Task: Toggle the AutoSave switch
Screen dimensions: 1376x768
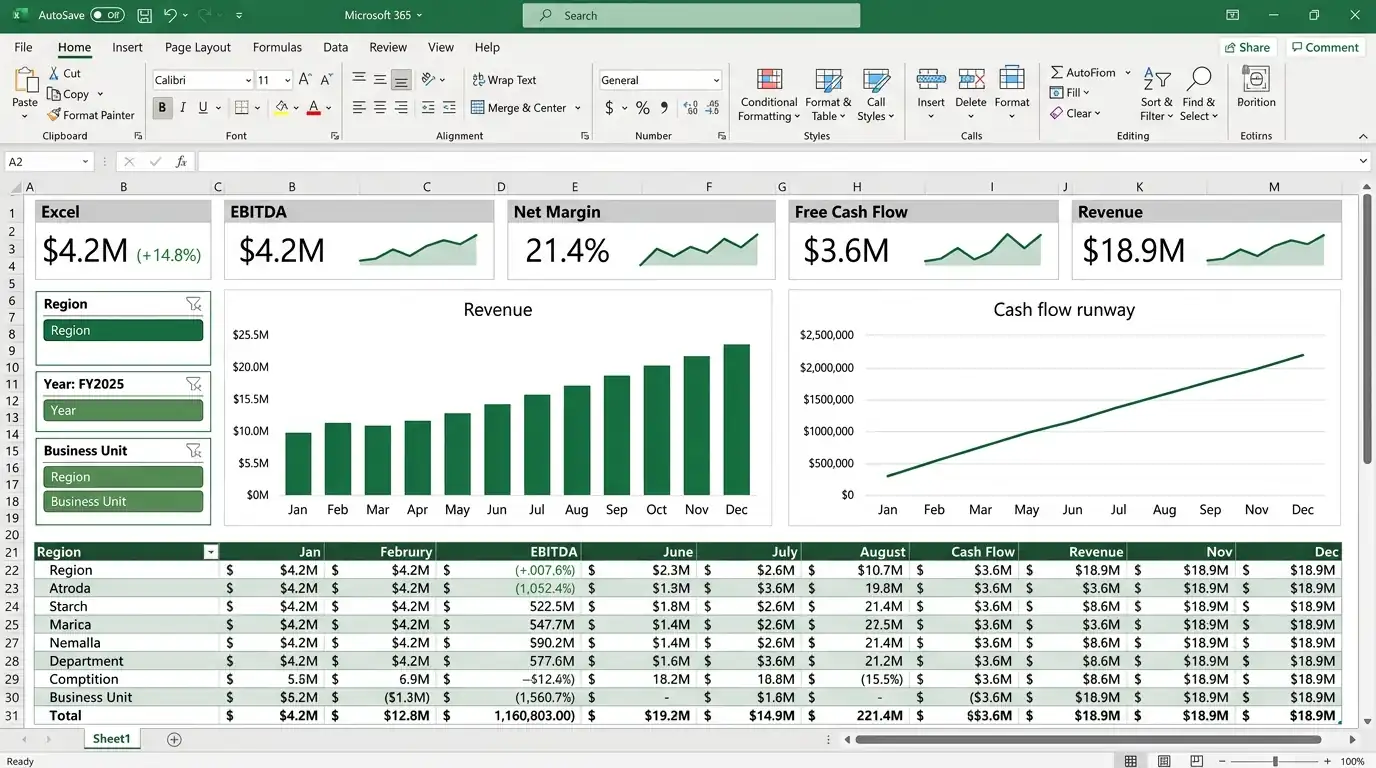Action: click(107, 16)
